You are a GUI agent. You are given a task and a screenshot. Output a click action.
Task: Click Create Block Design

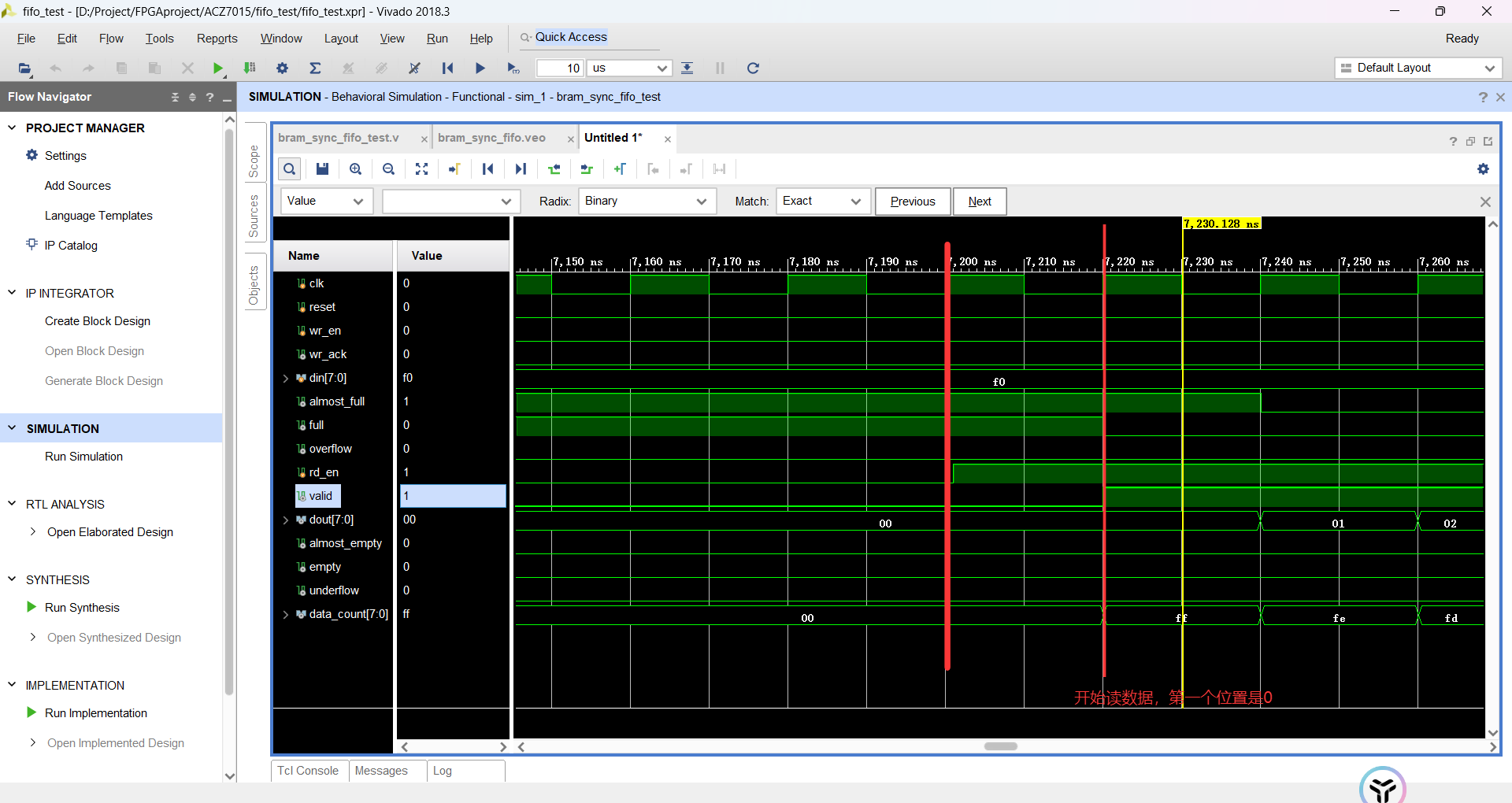(x=98, y=321)
